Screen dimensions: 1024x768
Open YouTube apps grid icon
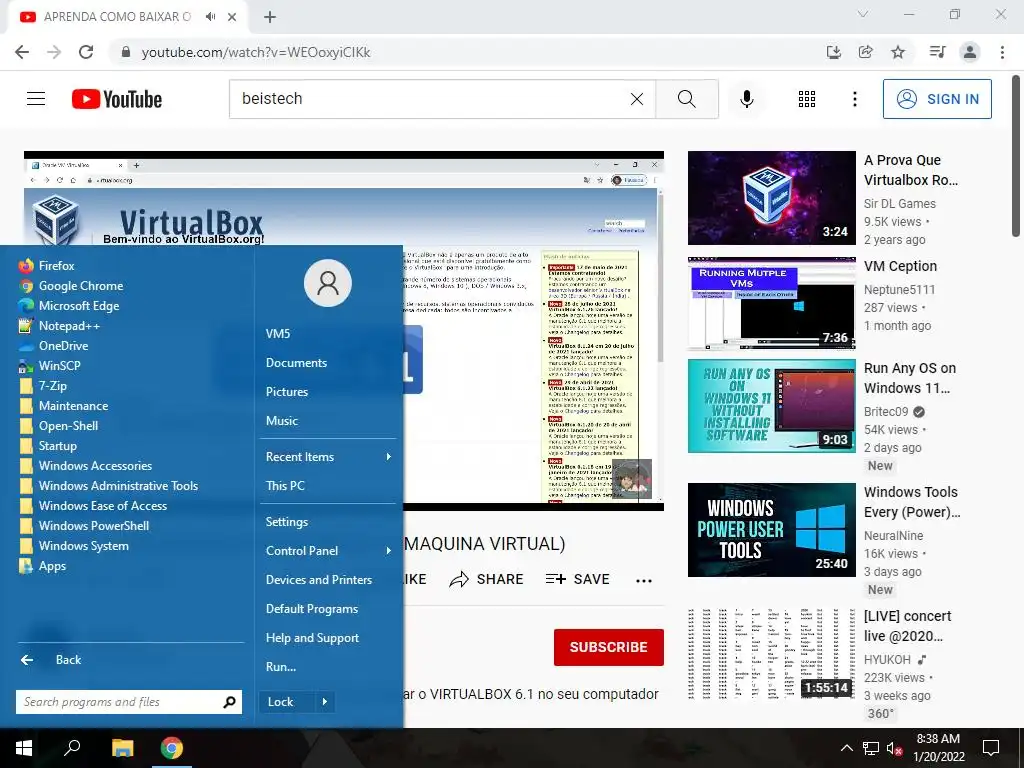(x=807, y=99)
